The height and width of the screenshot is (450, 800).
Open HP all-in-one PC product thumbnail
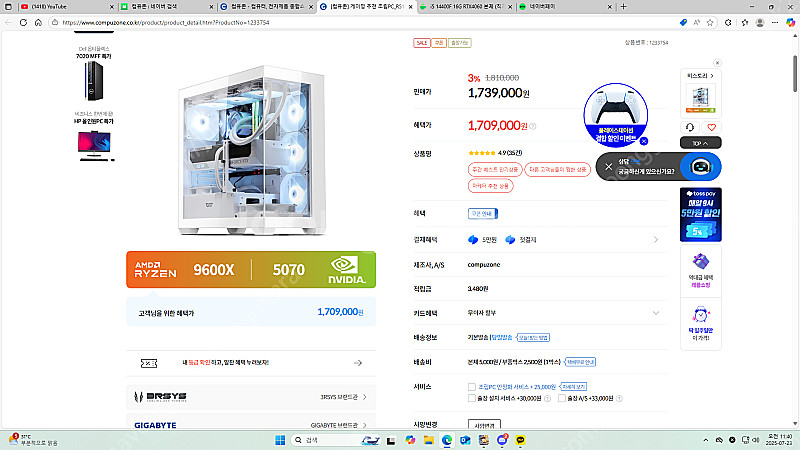(94, 145)
